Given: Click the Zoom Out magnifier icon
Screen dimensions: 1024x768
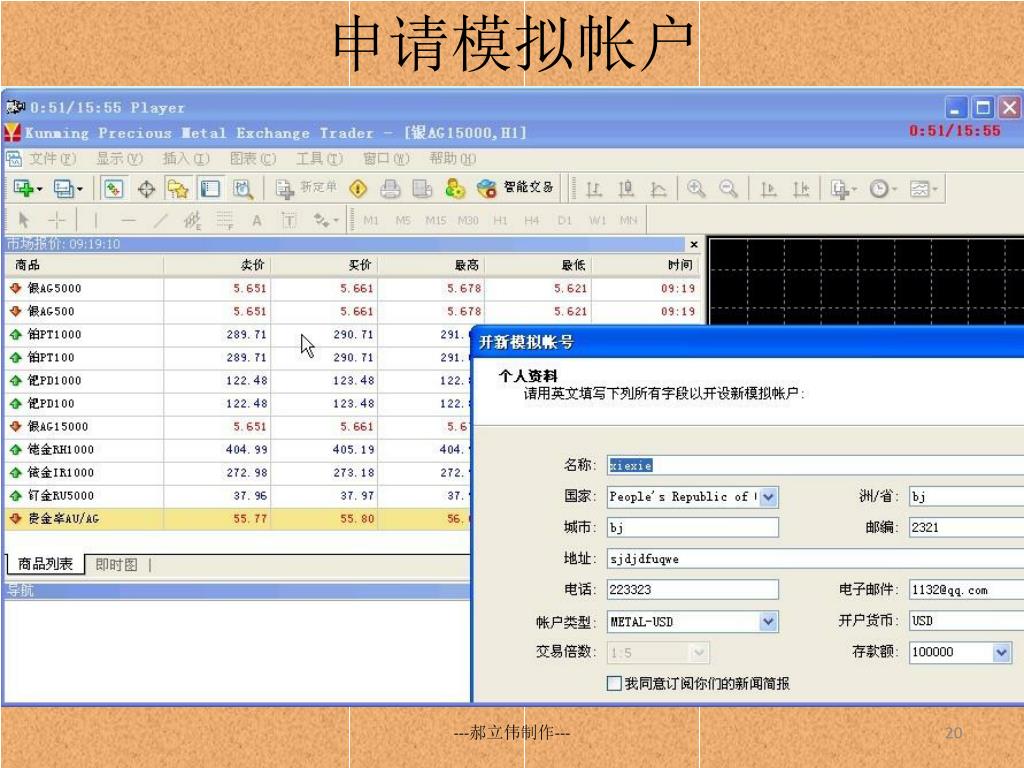Looking at the screenshot, I should click(728, 189).
